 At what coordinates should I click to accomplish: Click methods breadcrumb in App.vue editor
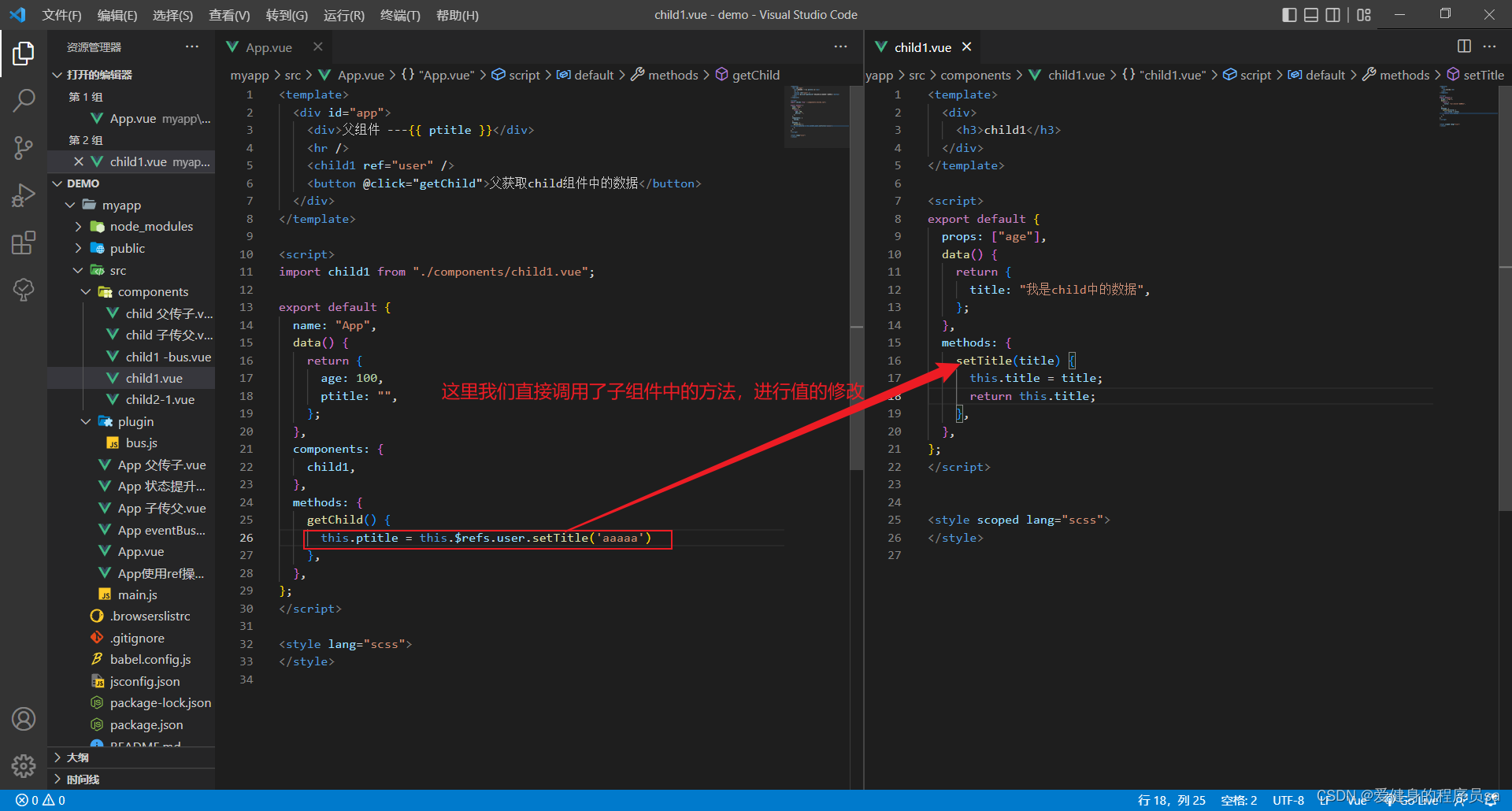(673, 75)
